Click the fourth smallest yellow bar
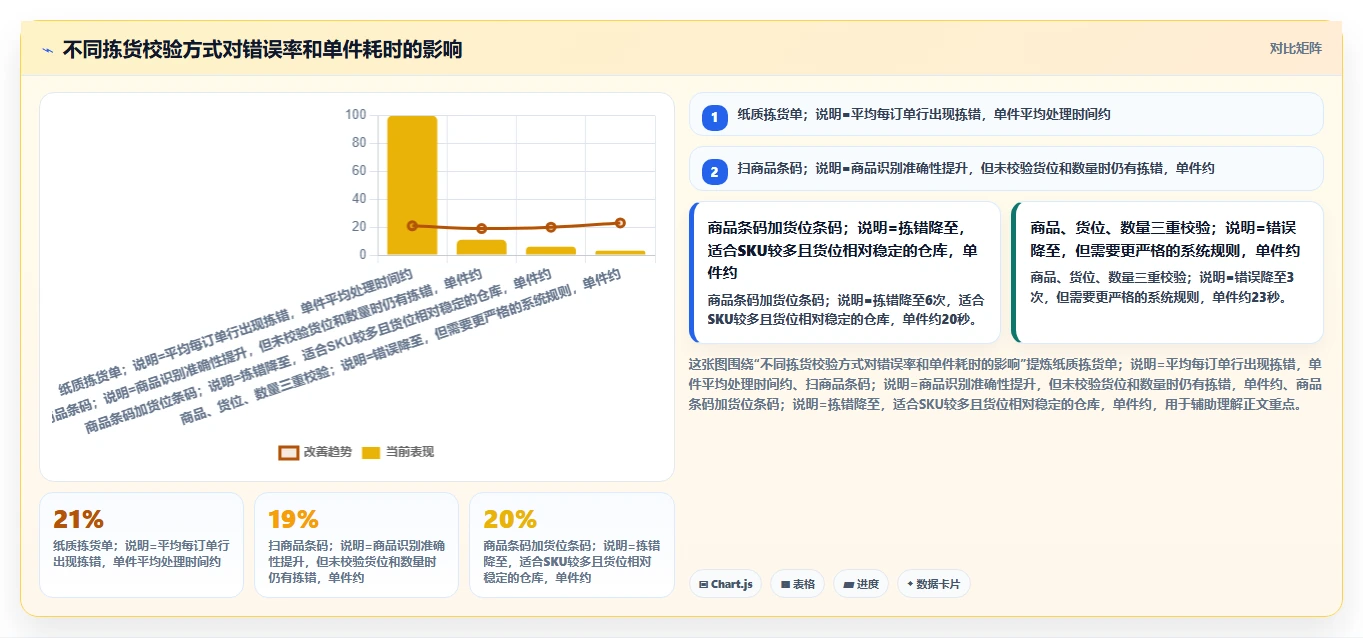The height and width of the screenshot is (638, 1363). coord(620,253)
